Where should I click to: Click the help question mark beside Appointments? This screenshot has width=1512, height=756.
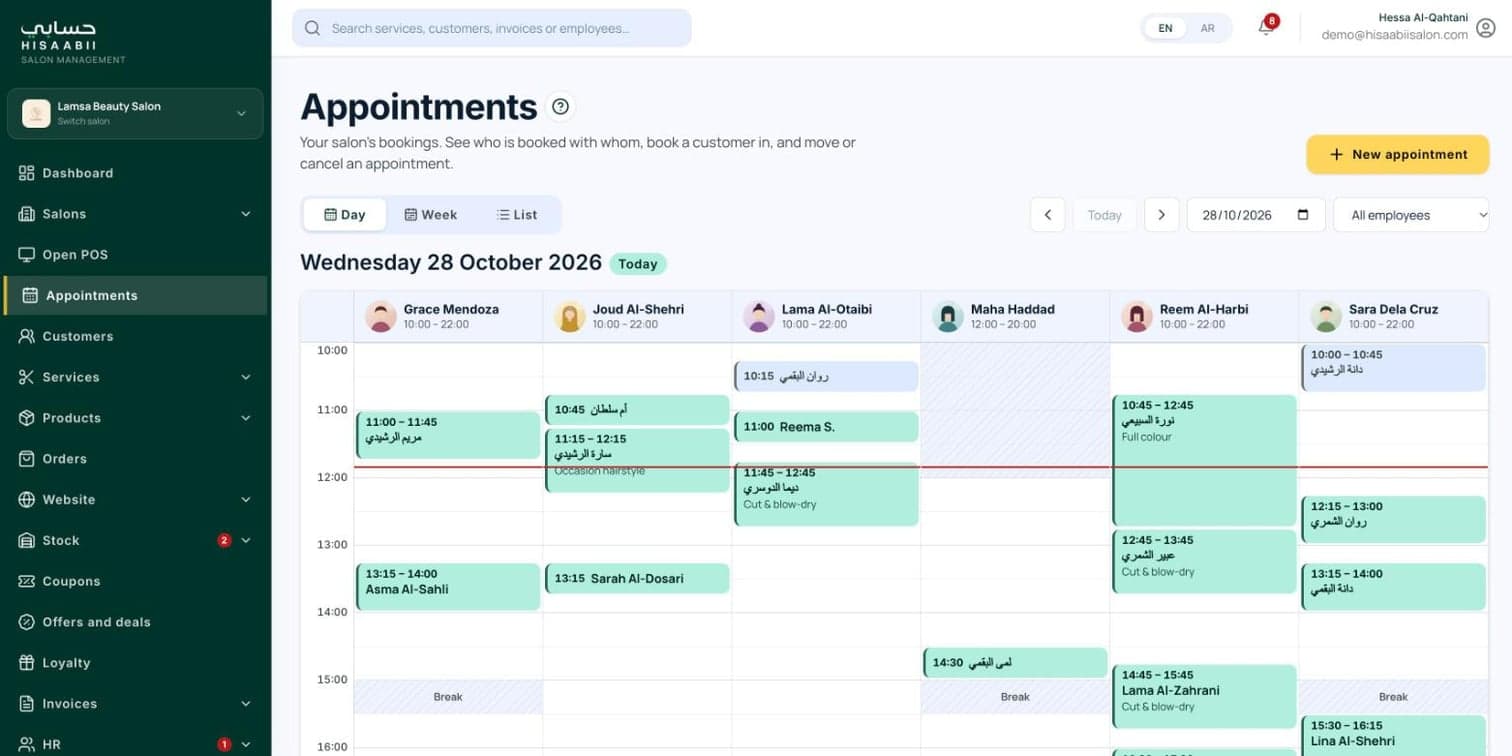click(x=560, y=107)
